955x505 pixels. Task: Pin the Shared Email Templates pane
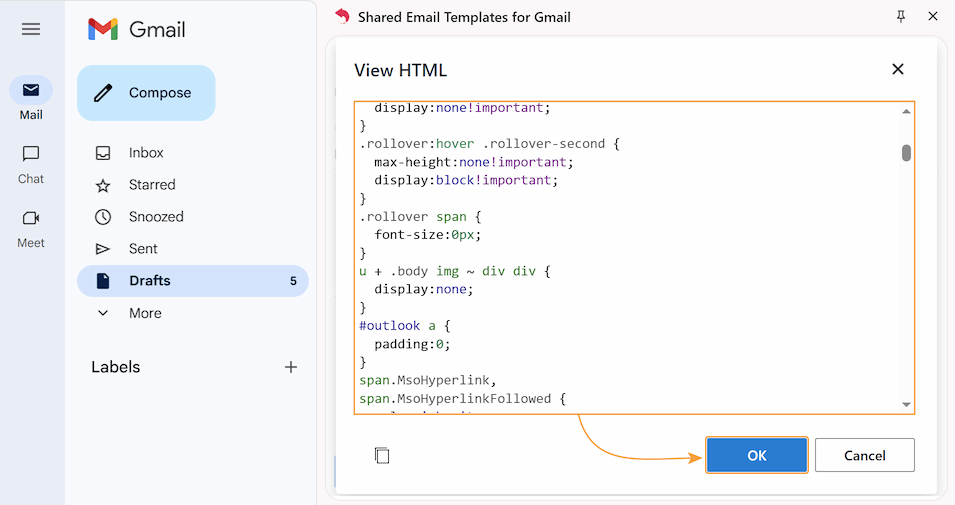[901, 16]
